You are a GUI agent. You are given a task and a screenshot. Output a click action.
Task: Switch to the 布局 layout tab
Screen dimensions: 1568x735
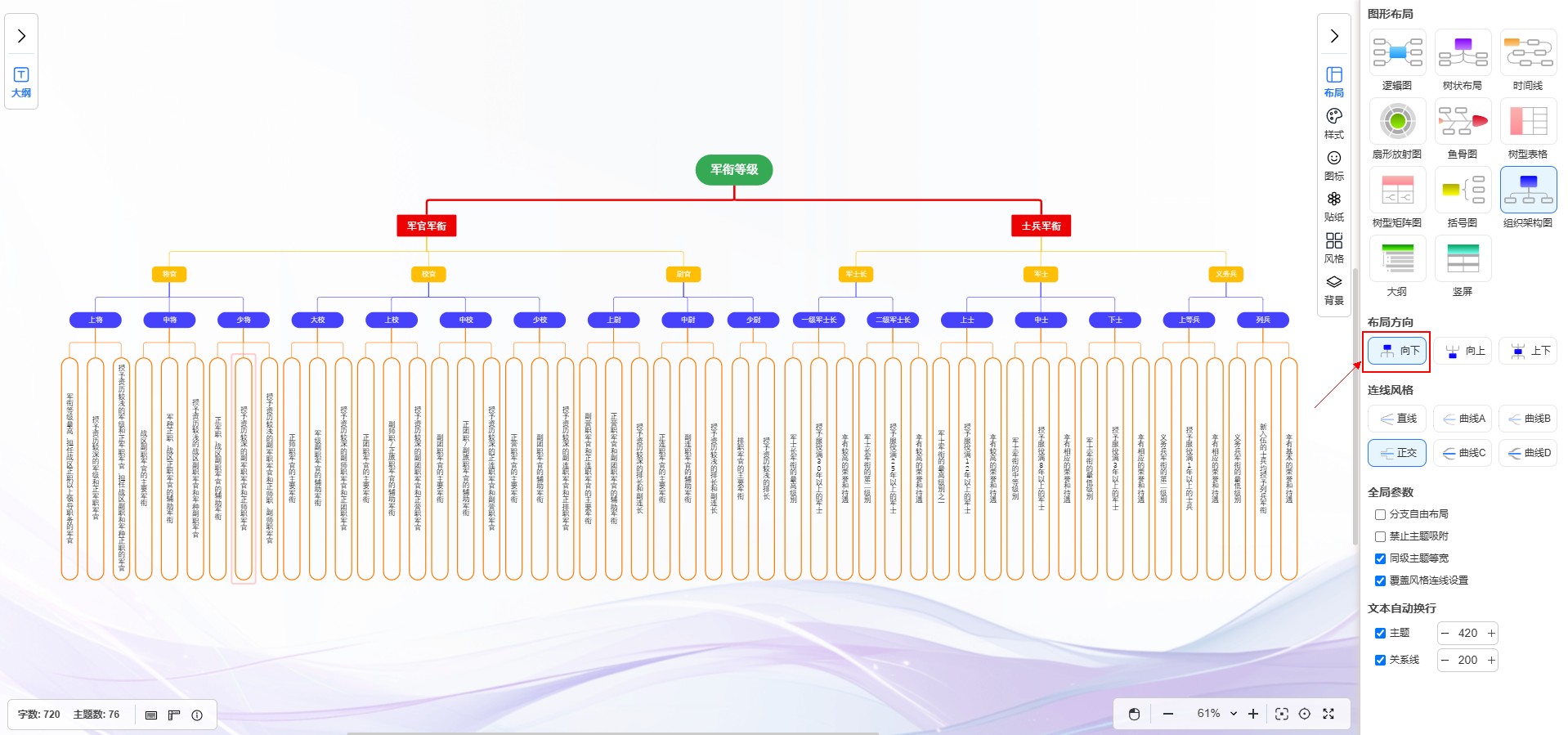tap(1333, 81)
